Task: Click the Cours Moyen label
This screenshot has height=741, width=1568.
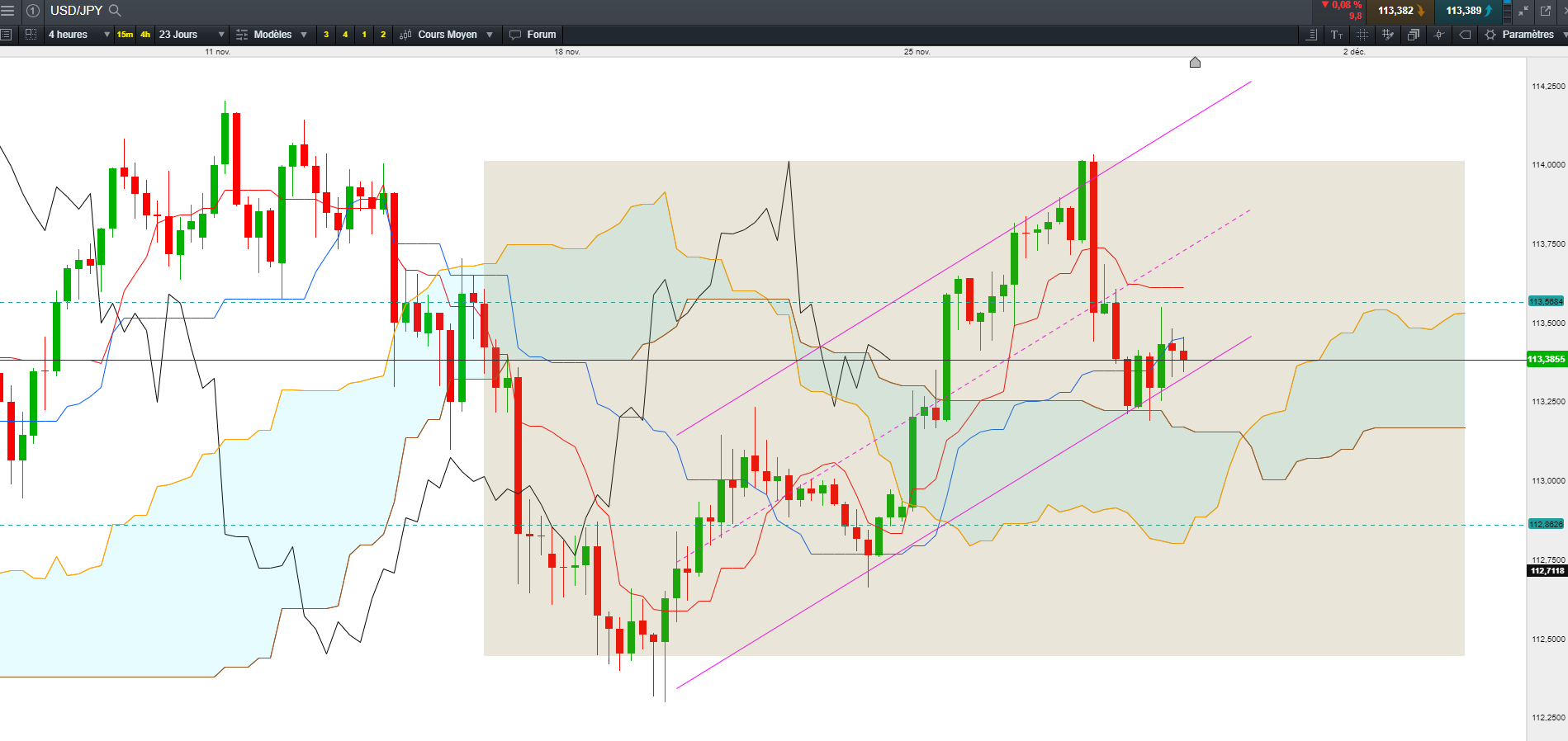Action: (448, 35)
